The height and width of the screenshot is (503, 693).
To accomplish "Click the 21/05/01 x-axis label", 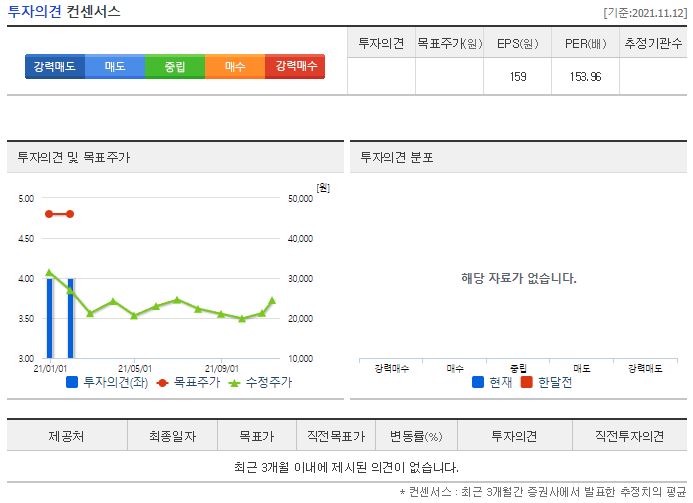I will click(135, 369).
